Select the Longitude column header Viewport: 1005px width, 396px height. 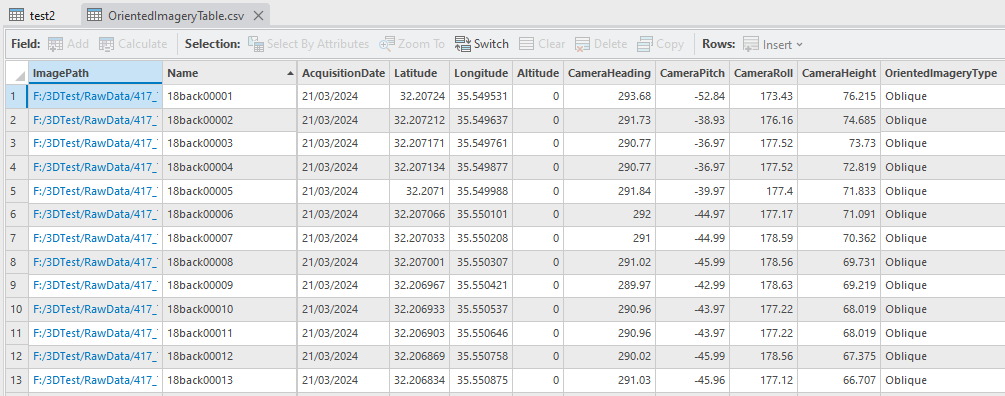[481, 73]
